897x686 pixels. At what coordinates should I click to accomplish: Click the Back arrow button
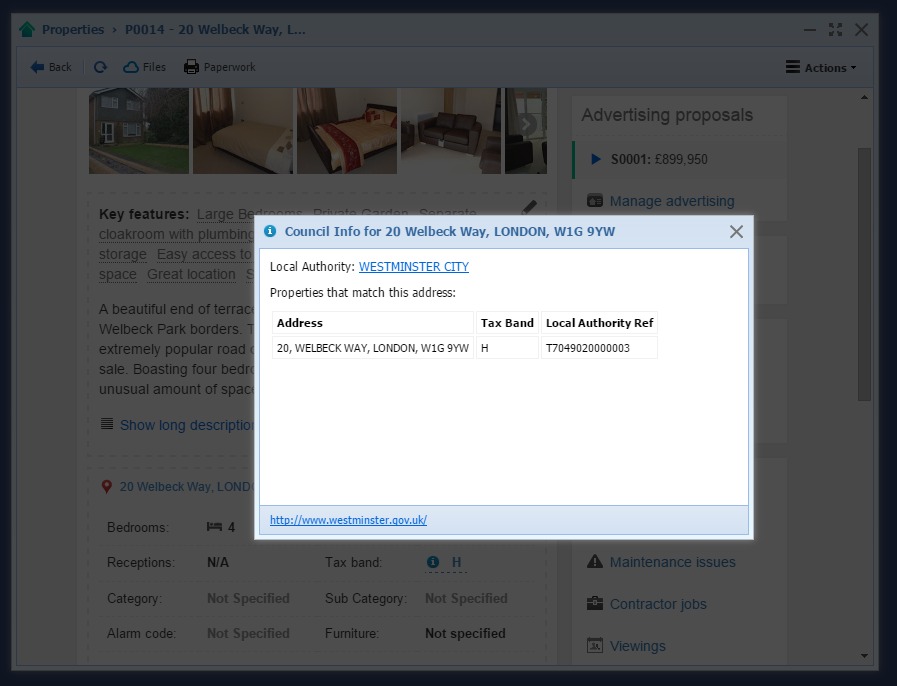[x=50, y=67]
